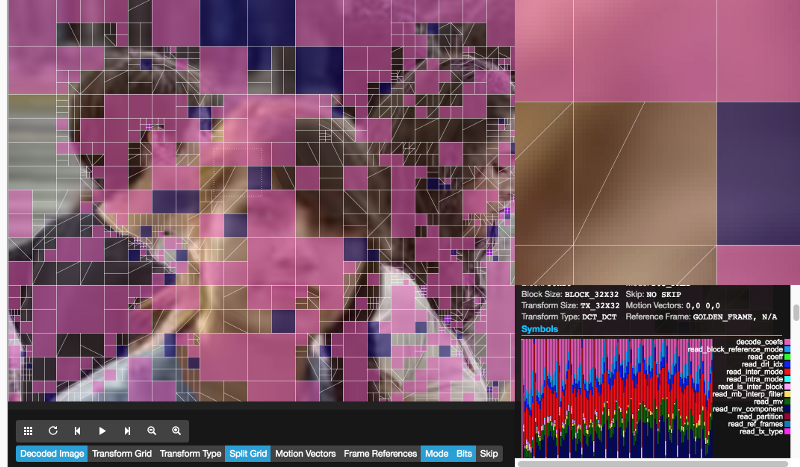Click the symbols stacked bar chart
Screen dimensions: 800x467
pyautogui.click(x=616, y=398)
